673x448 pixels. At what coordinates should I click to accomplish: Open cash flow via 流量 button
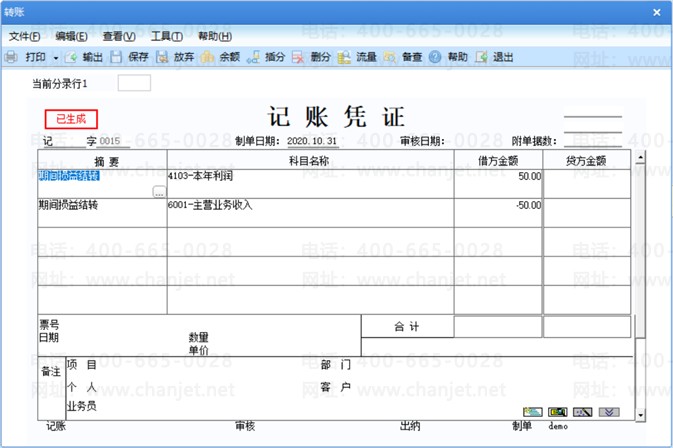pos(357,57)
